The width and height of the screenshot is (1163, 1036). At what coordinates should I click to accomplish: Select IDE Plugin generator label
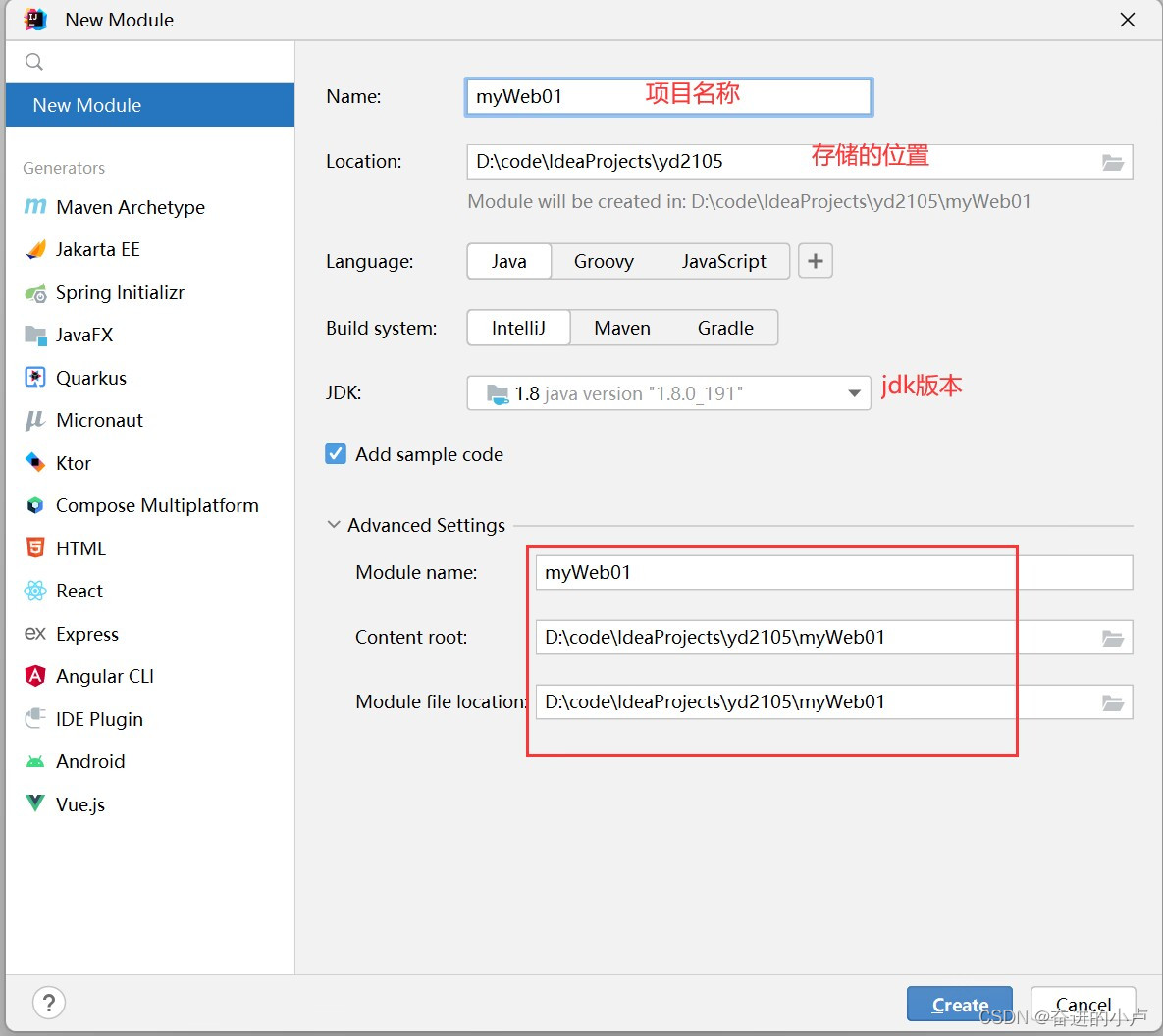[x=99, y=719]
